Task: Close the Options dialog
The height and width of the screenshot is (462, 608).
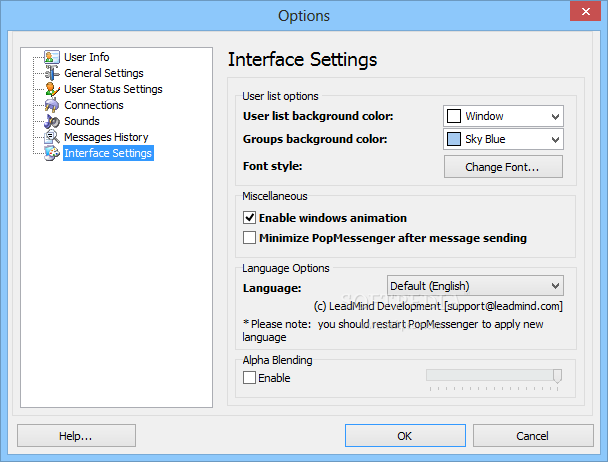Action: tap(586, 11)
